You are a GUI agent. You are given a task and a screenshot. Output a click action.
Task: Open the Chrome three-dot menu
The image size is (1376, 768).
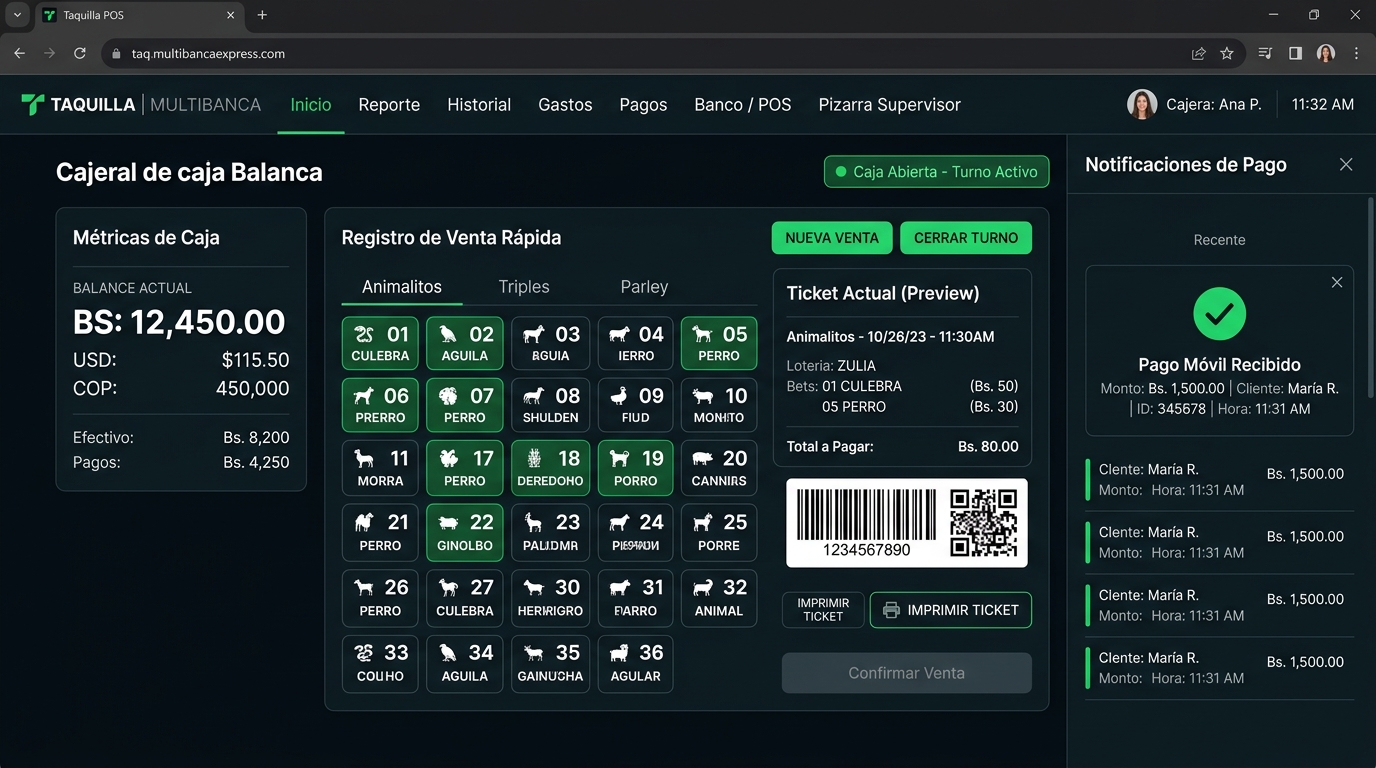point(1357,54)
